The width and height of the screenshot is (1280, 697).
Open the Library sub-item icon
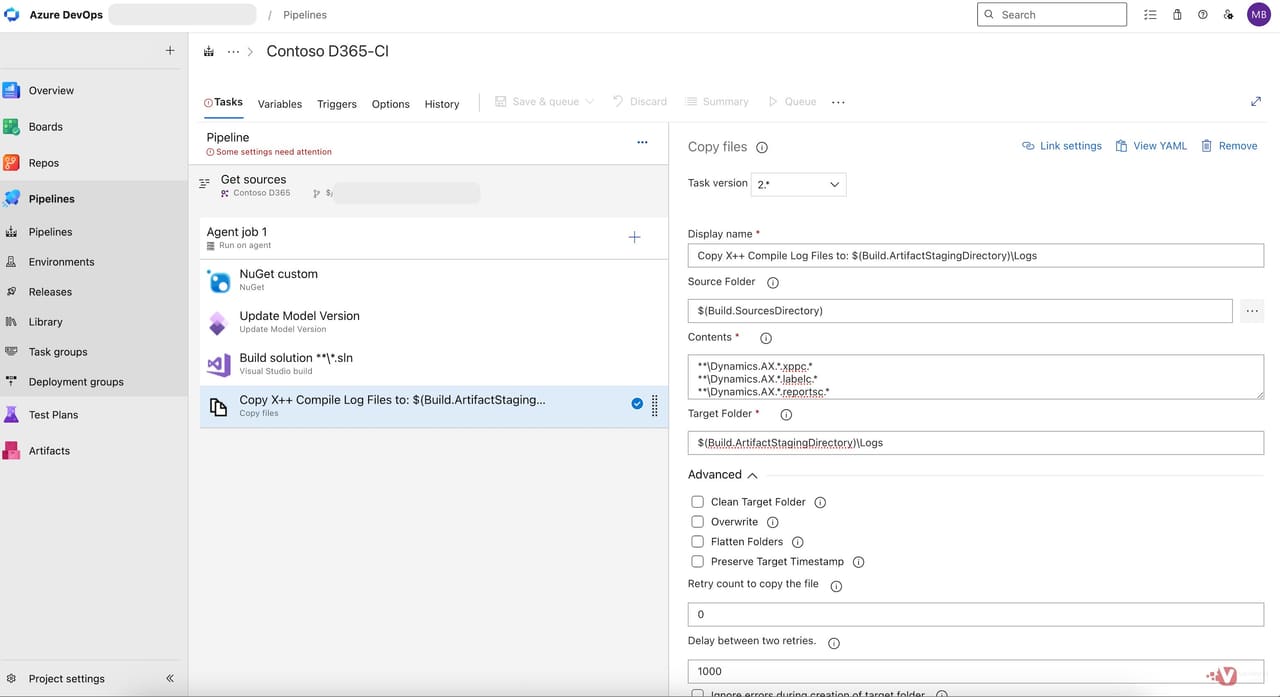(x=11, y=322)
